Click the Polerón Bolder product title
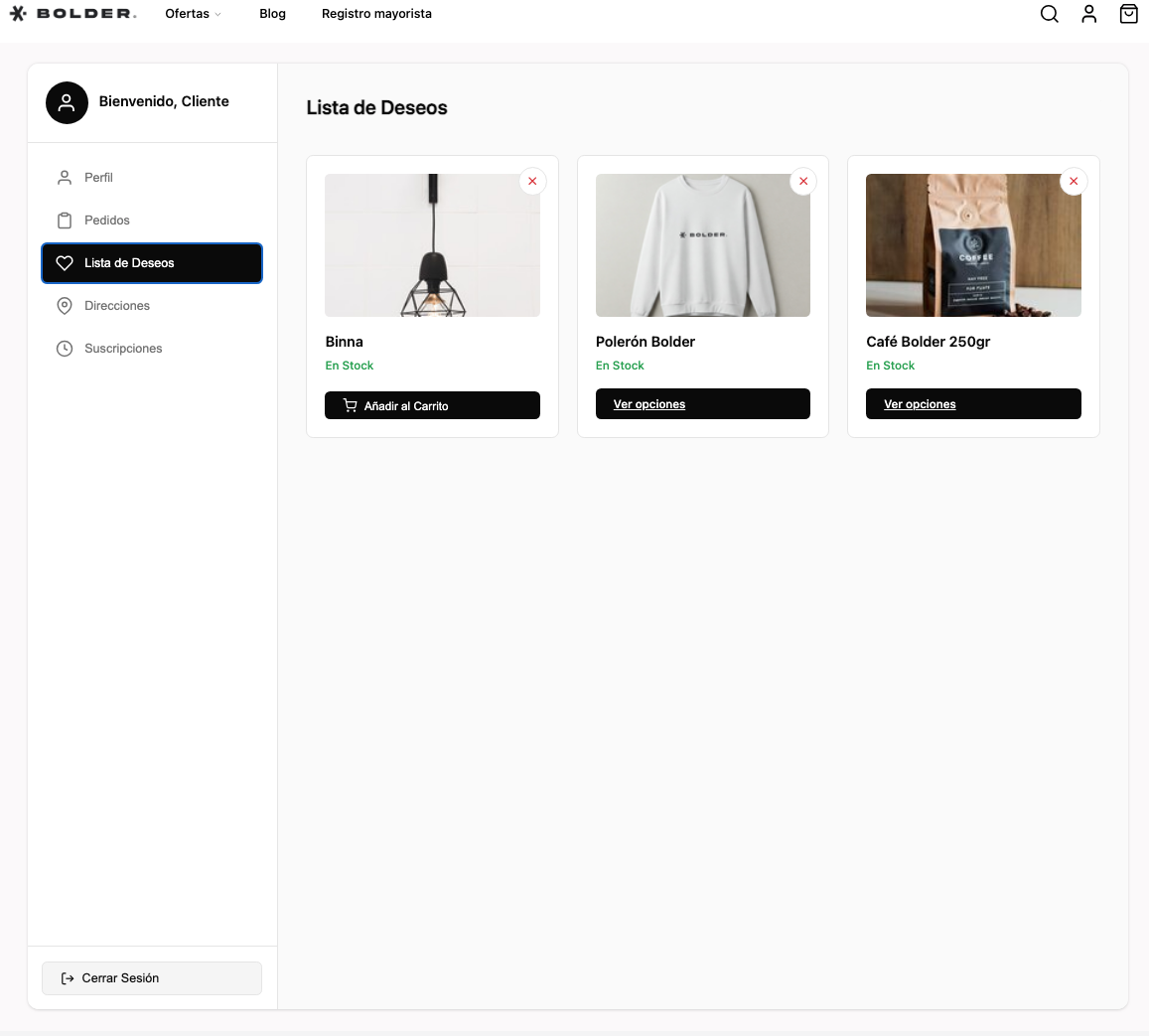The image size is (1149, 1036). click(646, 342)
